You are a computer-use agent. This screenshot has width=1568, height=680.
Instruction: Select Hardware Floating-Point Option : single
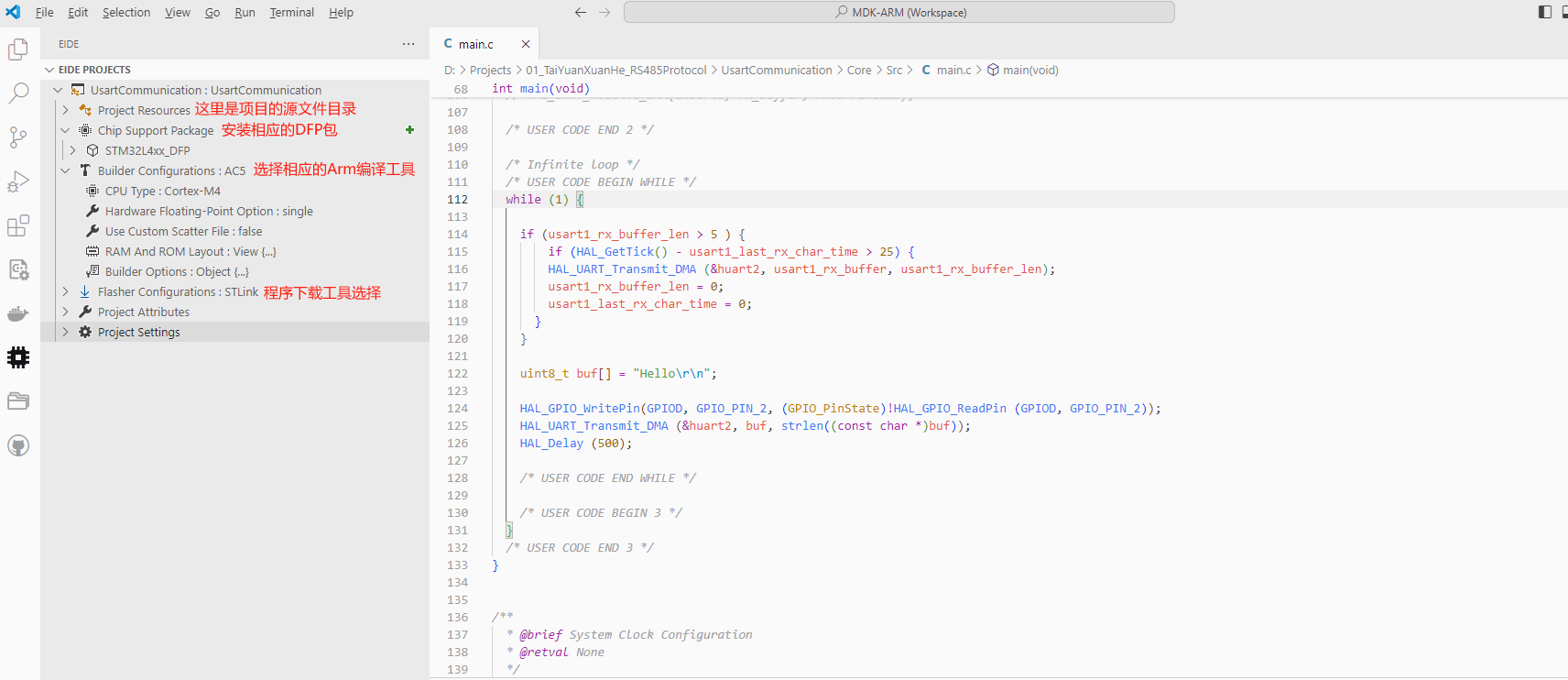click(x=234, y=211)
